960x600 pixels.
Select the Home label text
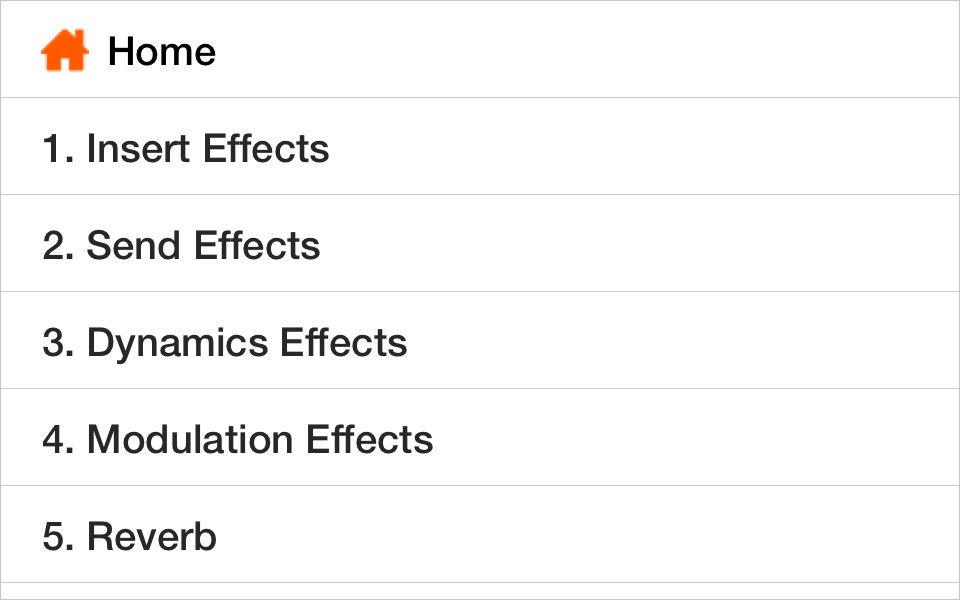pos(161,51)
